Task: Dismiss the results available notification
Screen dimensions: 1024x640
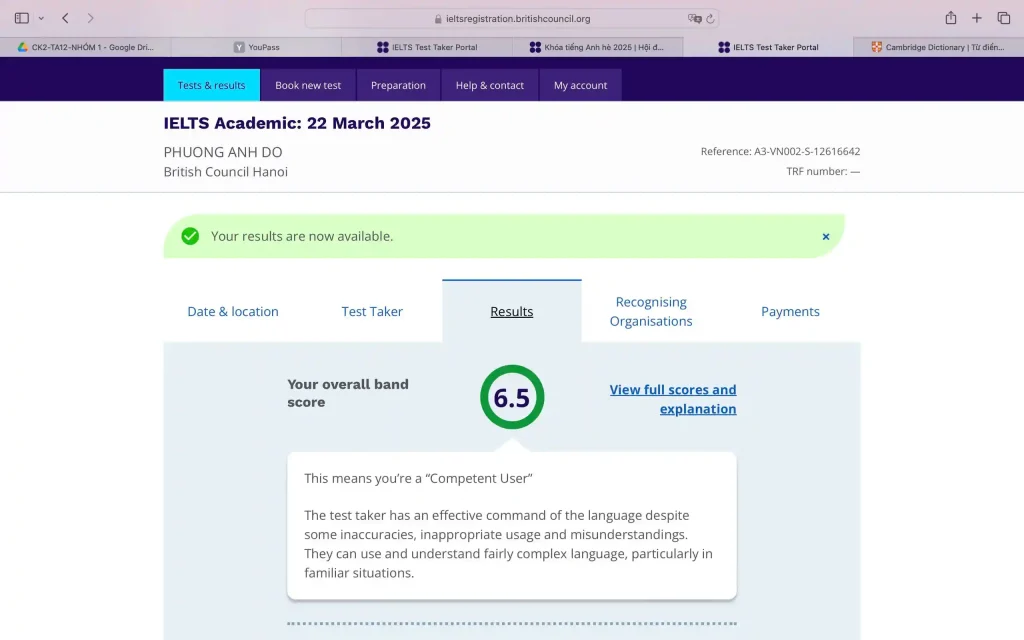Action: click(826, 237)
